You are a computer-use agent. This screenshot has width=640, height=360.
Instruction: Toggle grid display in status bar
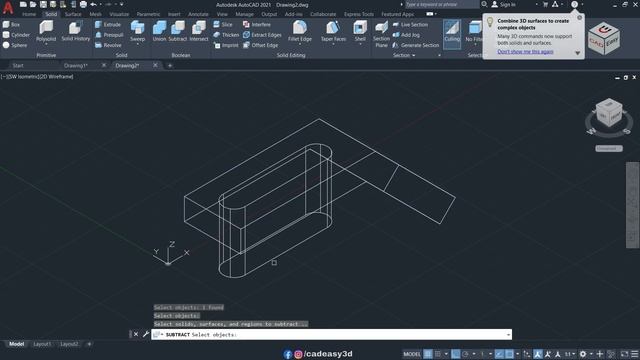click(x=428, y=354)
